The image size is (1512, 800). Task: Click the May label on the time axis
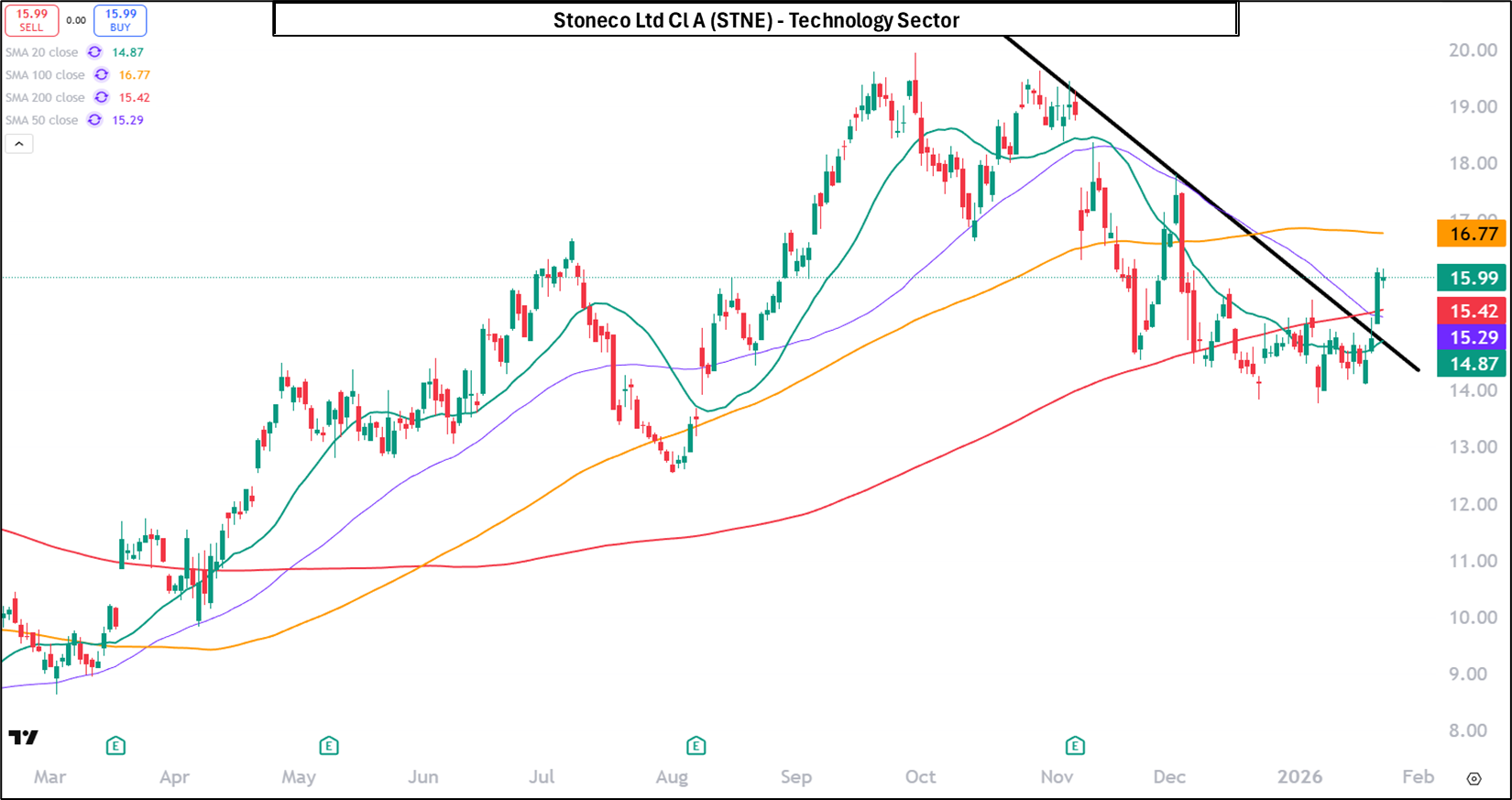pos(299,777)
